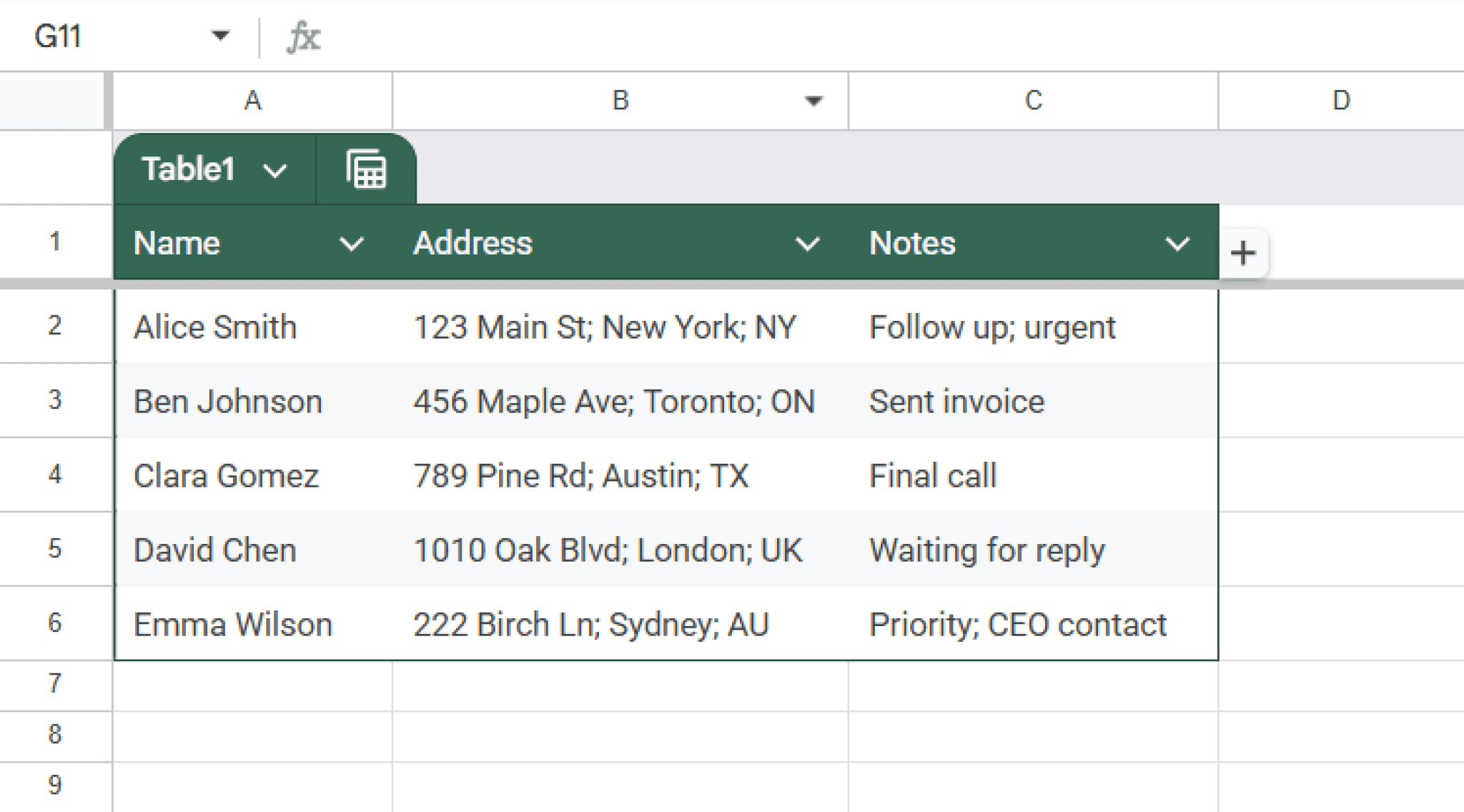The image size is (1464, 812).
Task: Open the dropdown on the Notes header
Action: point(1177,244)
